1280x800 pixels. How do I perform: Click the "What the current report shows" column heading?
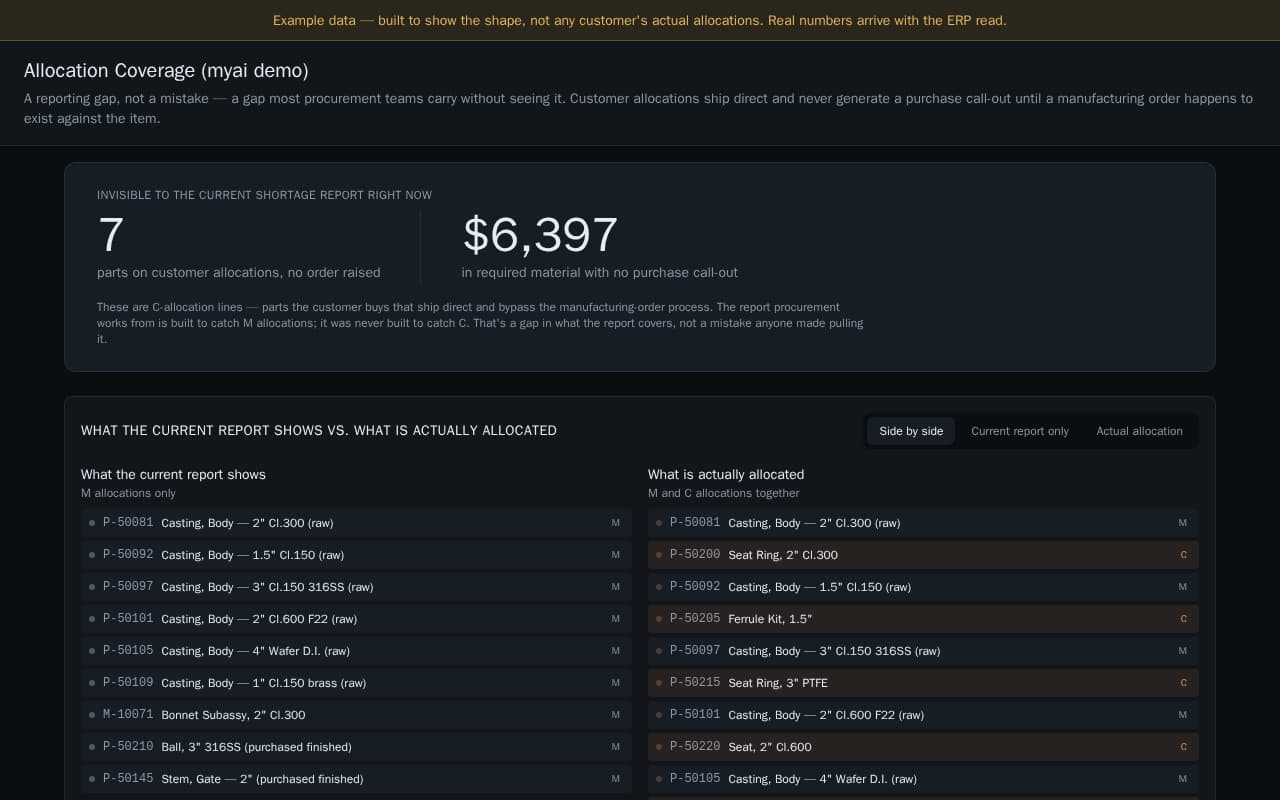(x=173, y=475)
